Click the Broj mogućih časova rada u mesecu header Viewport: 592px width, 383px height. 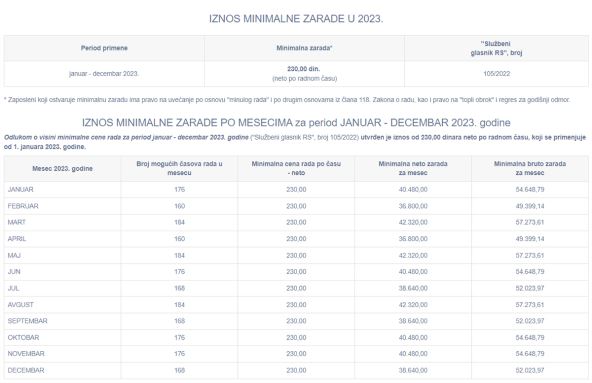point(179,168)
